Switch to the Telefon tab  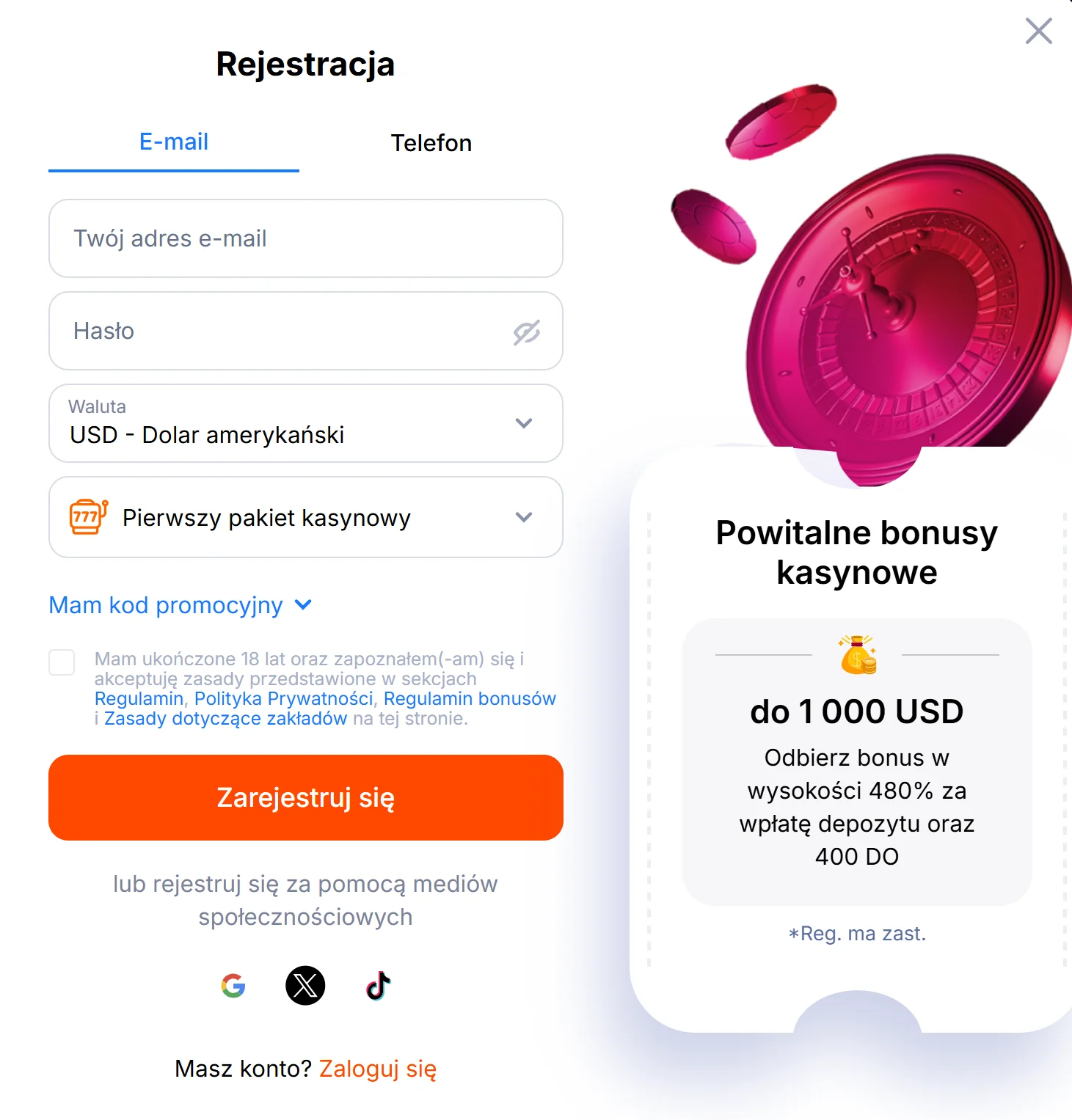coord(431,143)
